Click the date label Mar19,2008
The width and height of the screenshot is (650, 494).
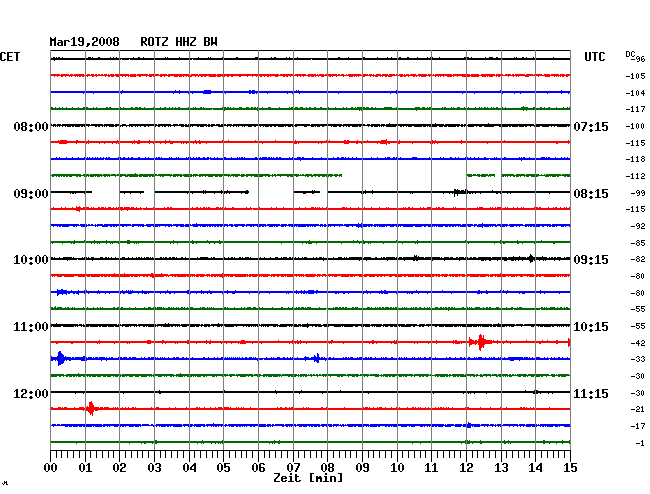(x=85, y=42)
